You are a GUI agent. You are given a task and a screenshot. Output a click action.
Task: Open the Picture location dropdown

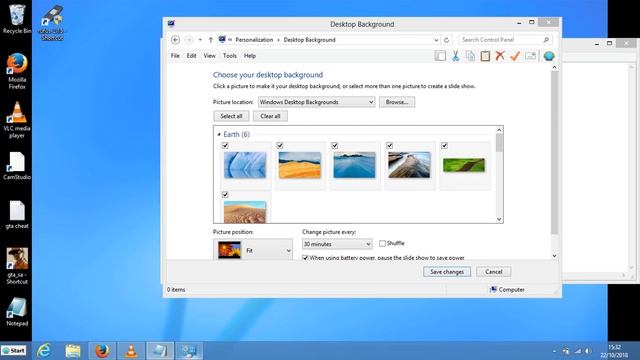point(316,102)
